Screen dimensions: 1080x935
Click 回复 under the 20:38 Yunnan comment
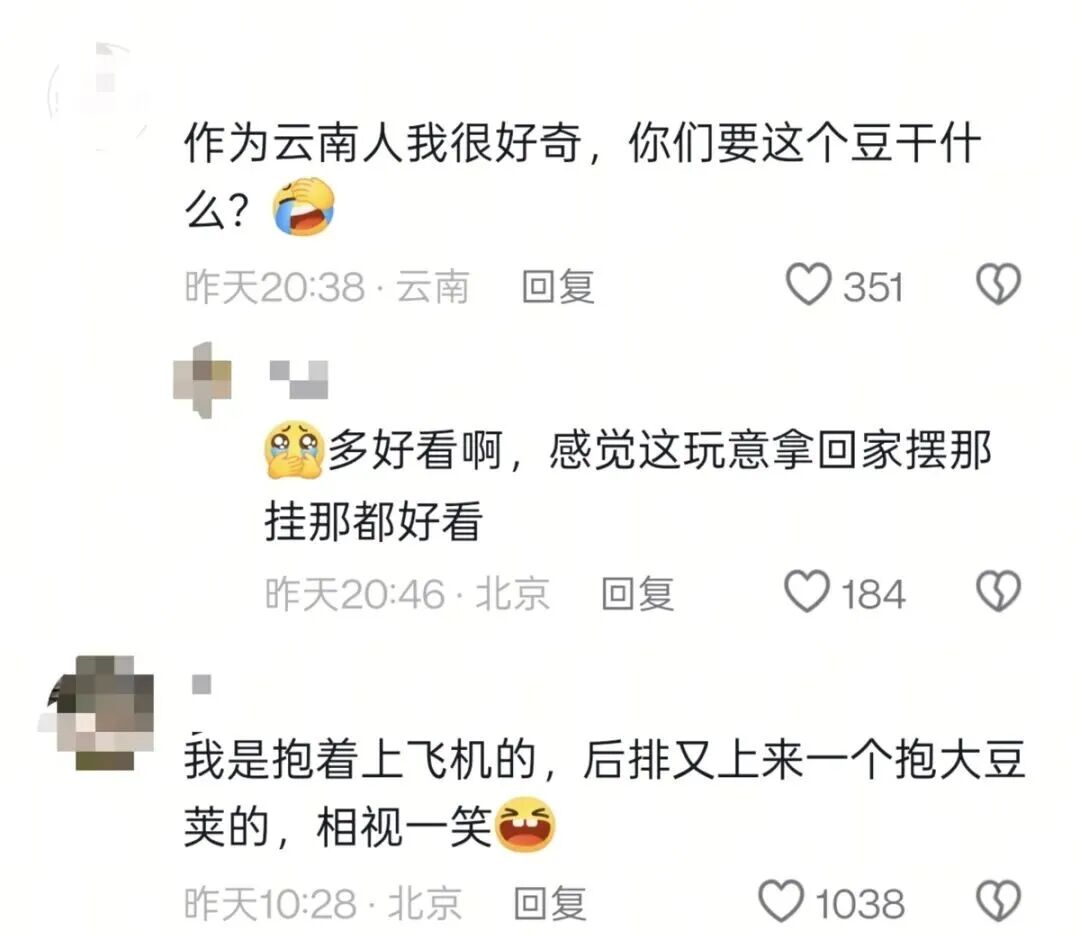[x=558, y=286]
